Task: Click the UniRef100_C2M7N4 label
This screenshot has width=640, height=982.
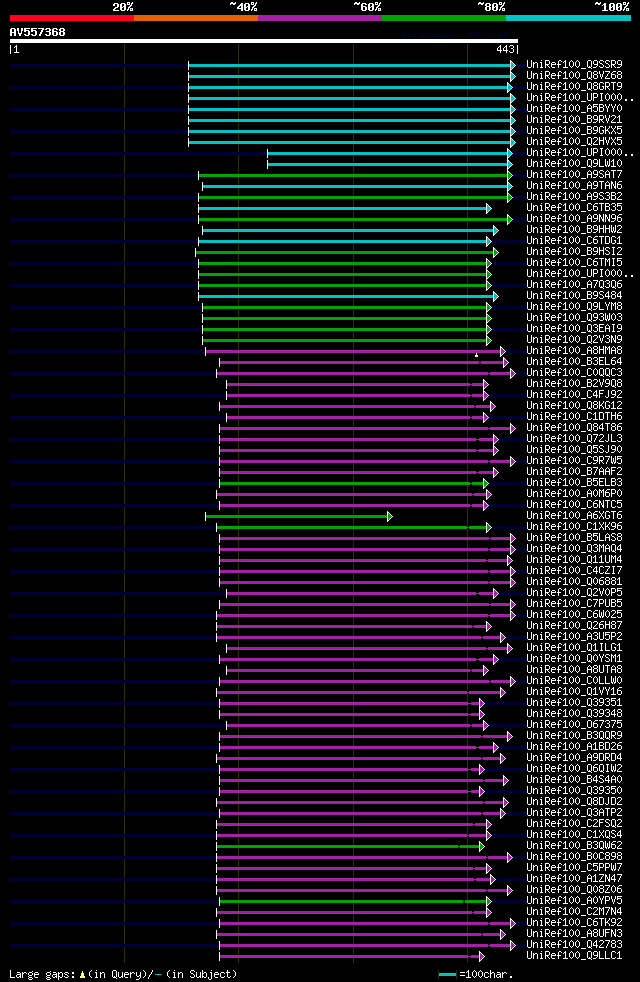Action: pyautogui.click(x=574, y=912)
